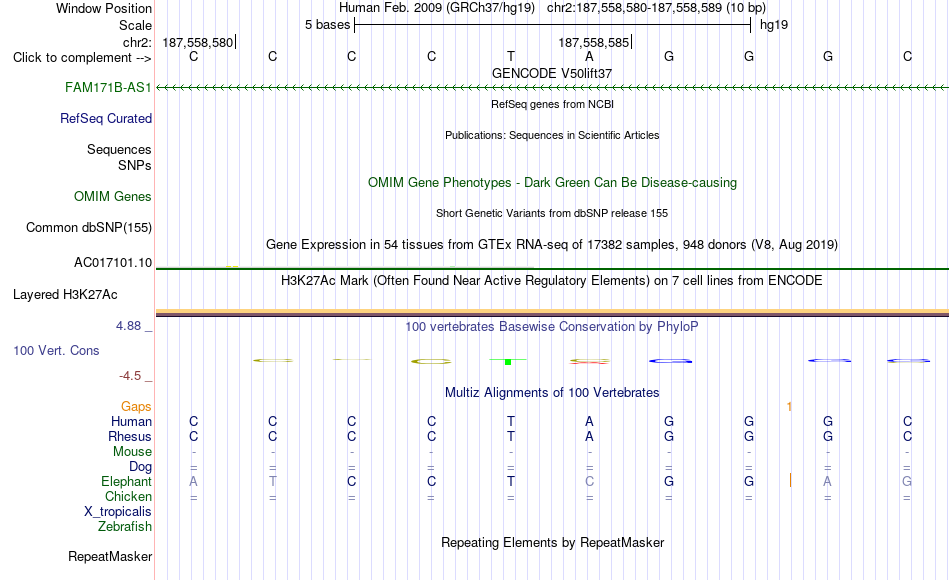The image size is (950, 580).
Task: Open the RefSeq Curated track label
Action: click(105, 118)
